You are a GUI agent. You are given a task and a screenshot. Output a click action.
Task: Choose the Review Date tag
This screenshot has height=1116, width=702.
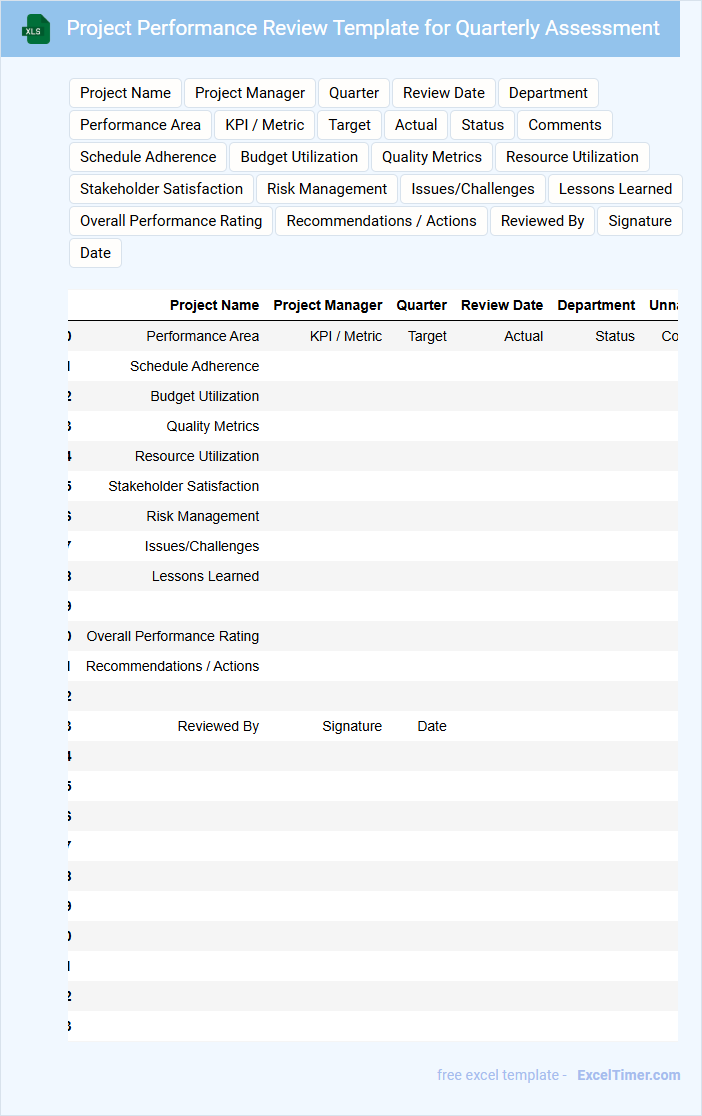(444, 93)
